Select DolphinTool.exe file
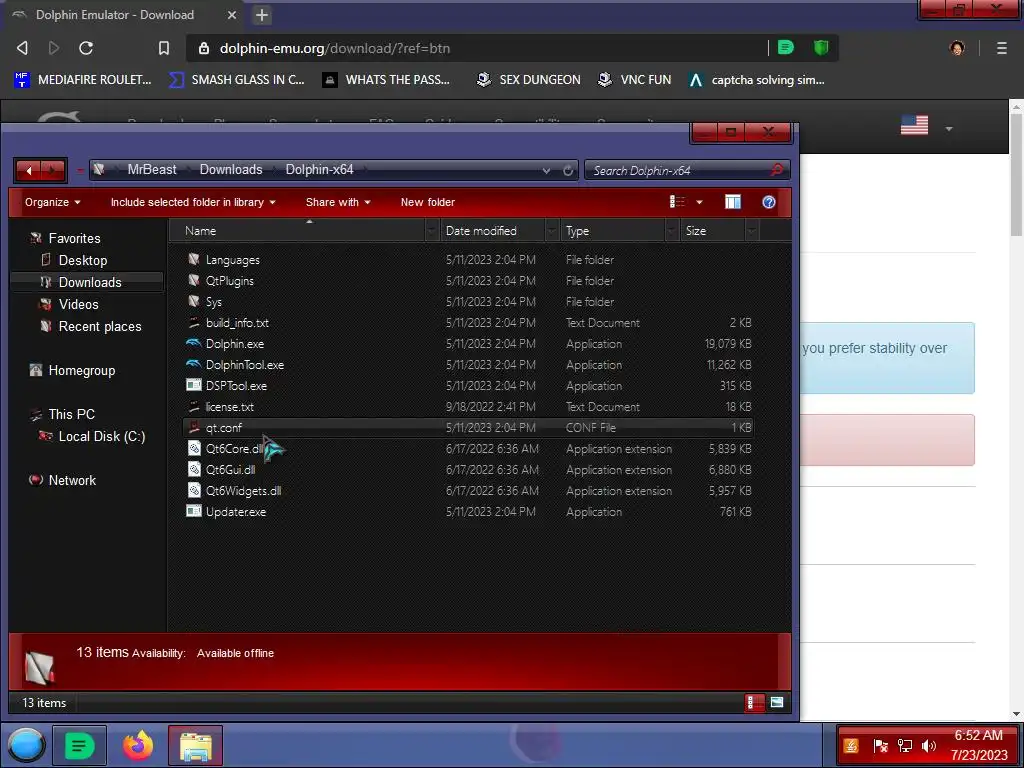Image resolution: width=1024 pixels, height=768 pixels. point(244,365)
